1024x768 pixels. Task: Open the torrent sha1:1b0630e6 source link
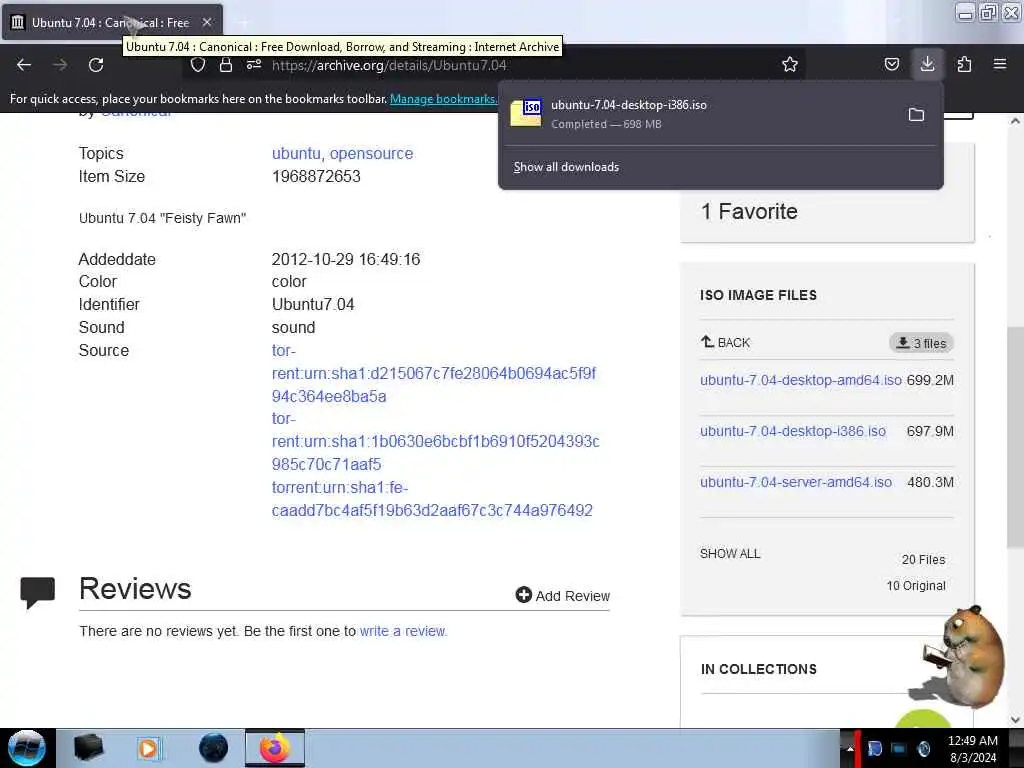click(x=436, y=441)
